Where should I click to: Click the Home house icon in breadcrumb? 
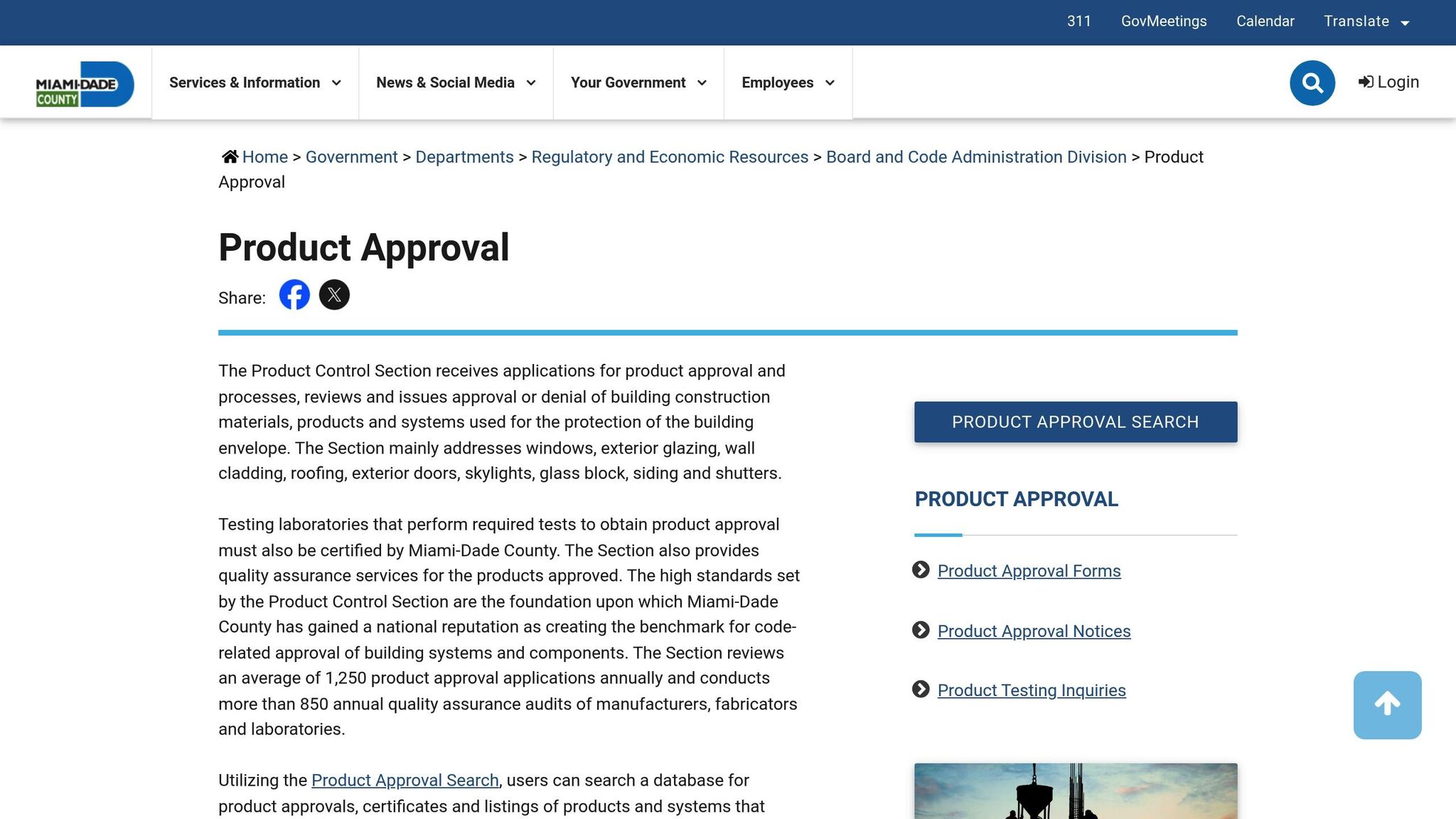[230, 157]
